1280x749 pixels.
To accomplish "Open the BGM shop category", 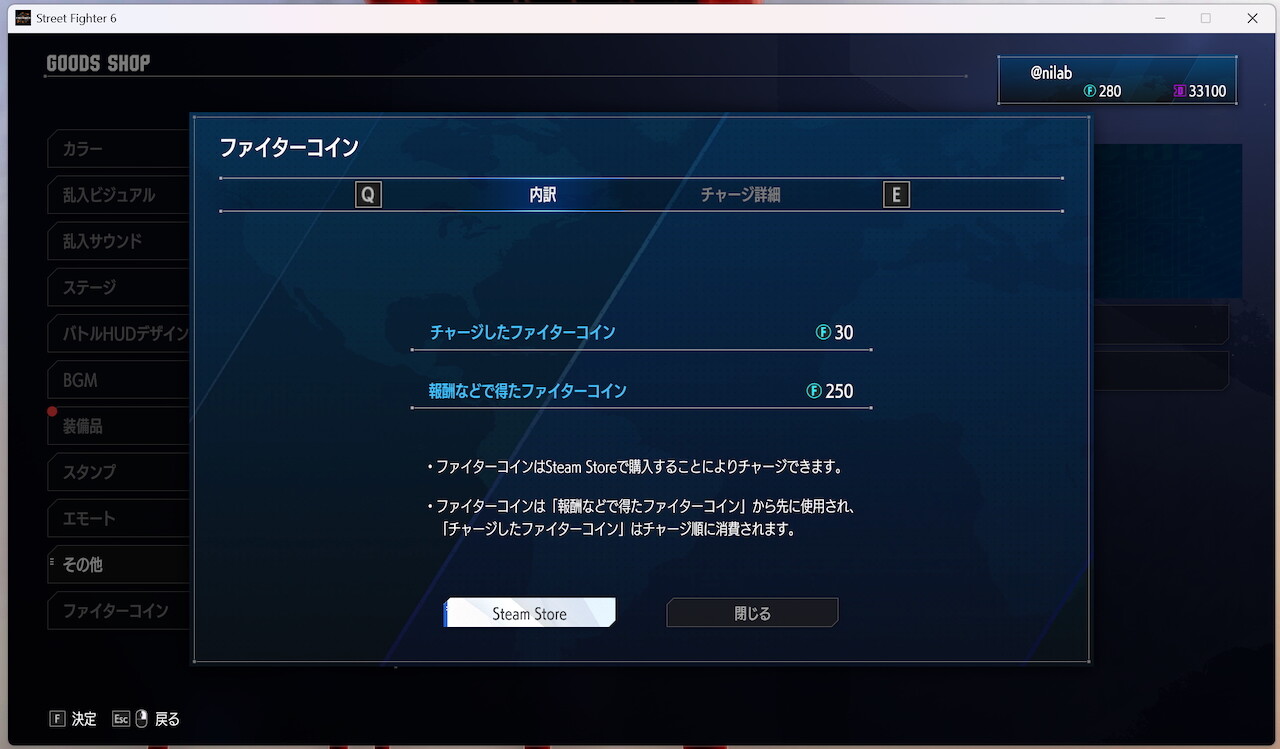I will 119,380.
